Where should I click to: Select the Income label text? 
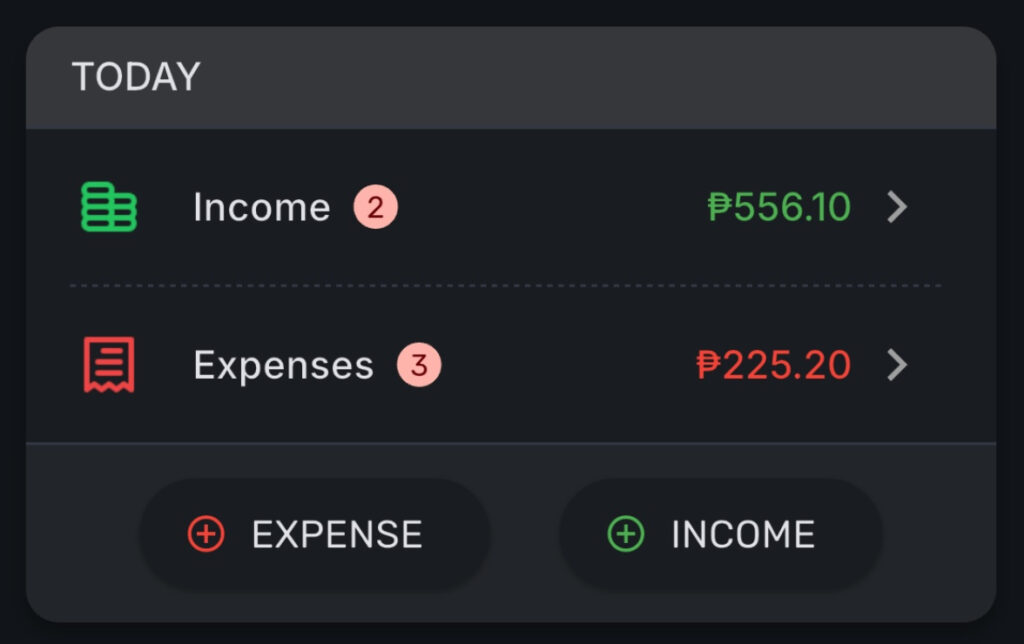[x=261, y=208]
